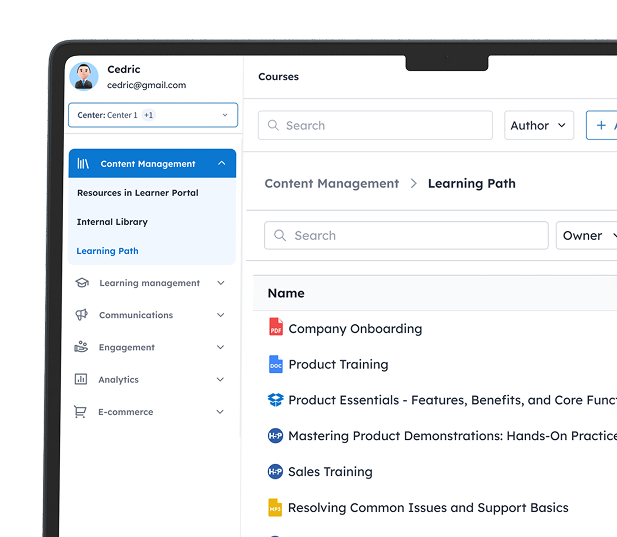Viewport: 617px width, 537px height.
Task: Click the Courses search field
Action: [x=375, y=125]
